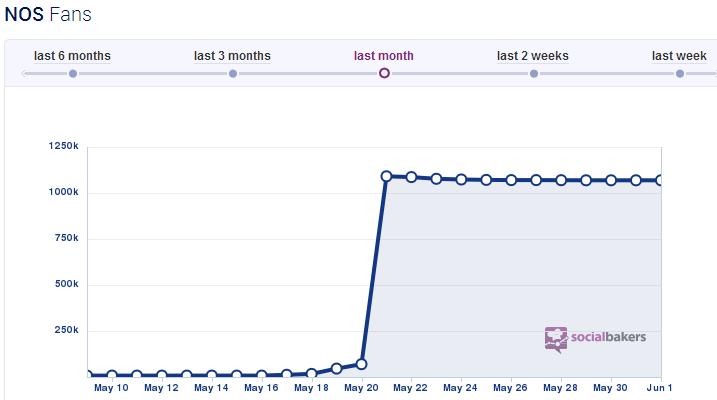Screen dimensions: 717x400
Task: Switch to the 'last 6 months' label
Action: (72, 56)
